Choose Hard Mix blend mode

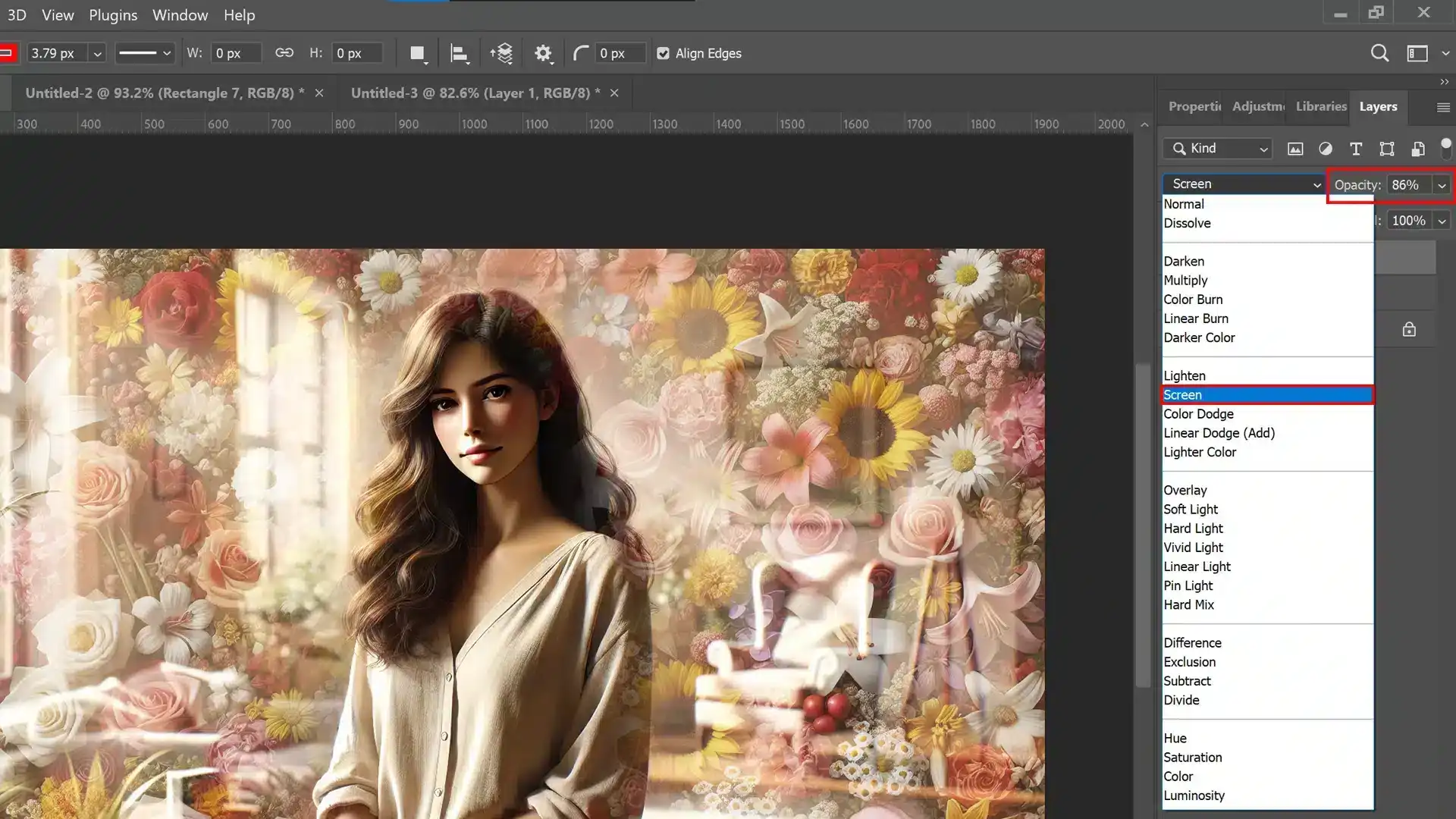coord(1268,604)
